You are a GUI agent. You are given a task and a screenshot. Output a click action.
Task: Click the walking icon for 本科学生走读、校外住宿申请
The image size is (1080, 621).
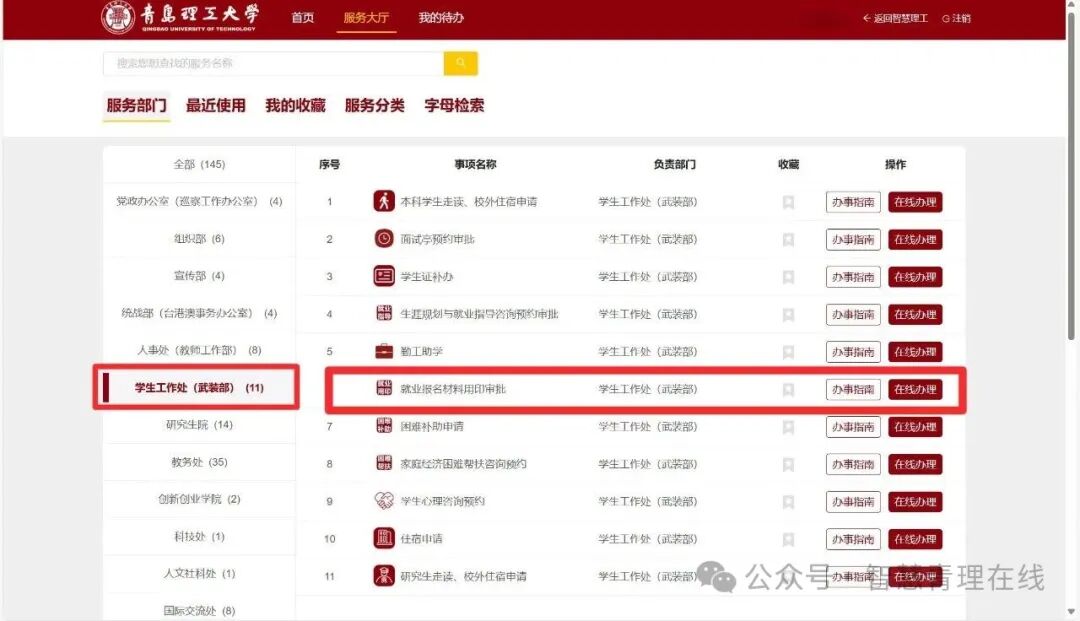tap(384, 201)
